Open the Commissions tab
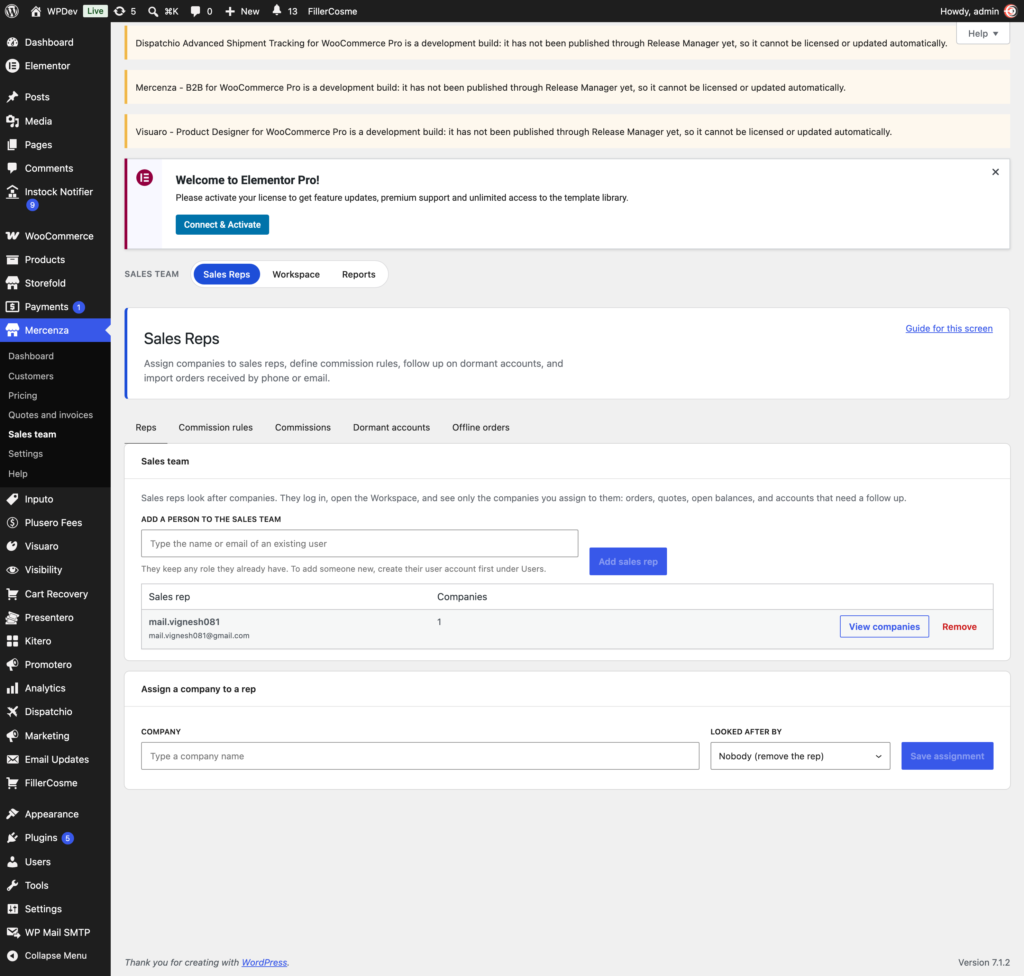This screenshot has width=1024, height=976. click(303, 427)
